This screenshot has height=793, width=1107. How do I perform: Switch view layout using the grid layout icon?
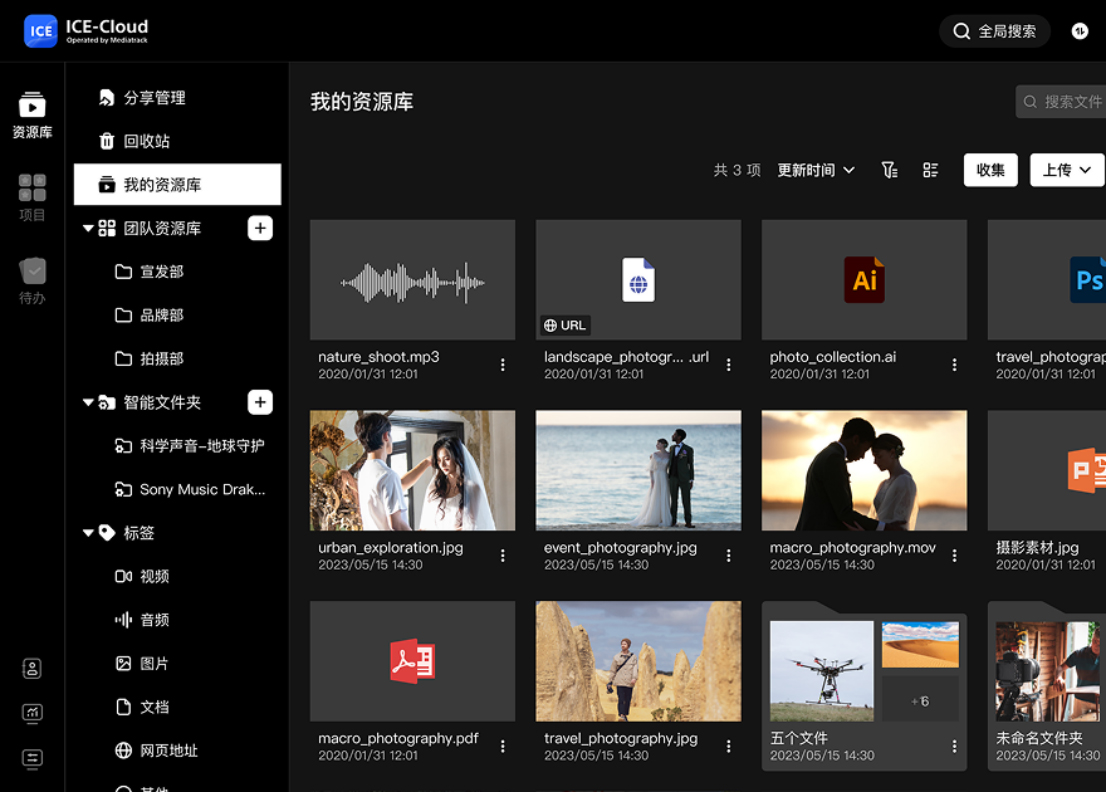click(x=931, y=170)
